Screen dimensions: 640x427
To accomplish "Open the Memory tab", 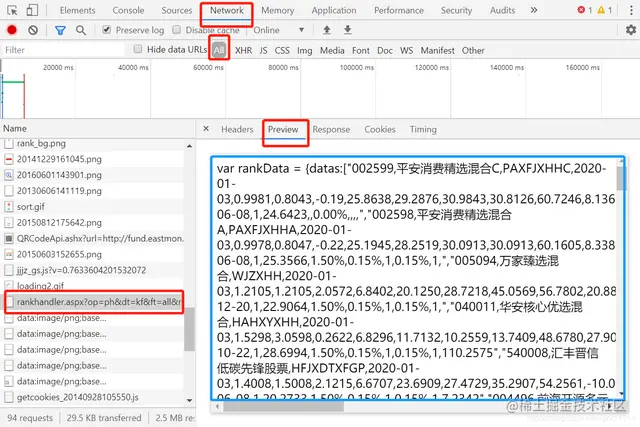I will (x=278, y=10).
